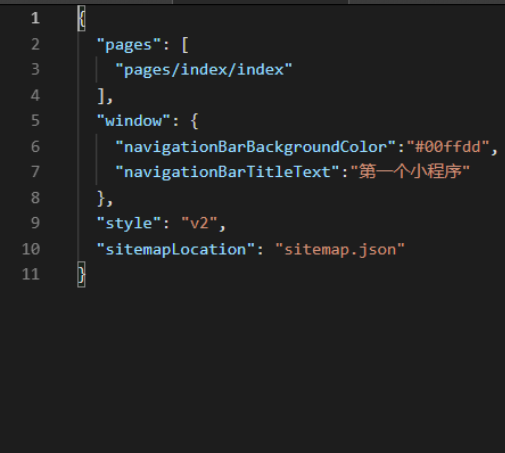Place cursor in the "window" key
This screenshot has width=505, height=453.
[x=133, y=121]
